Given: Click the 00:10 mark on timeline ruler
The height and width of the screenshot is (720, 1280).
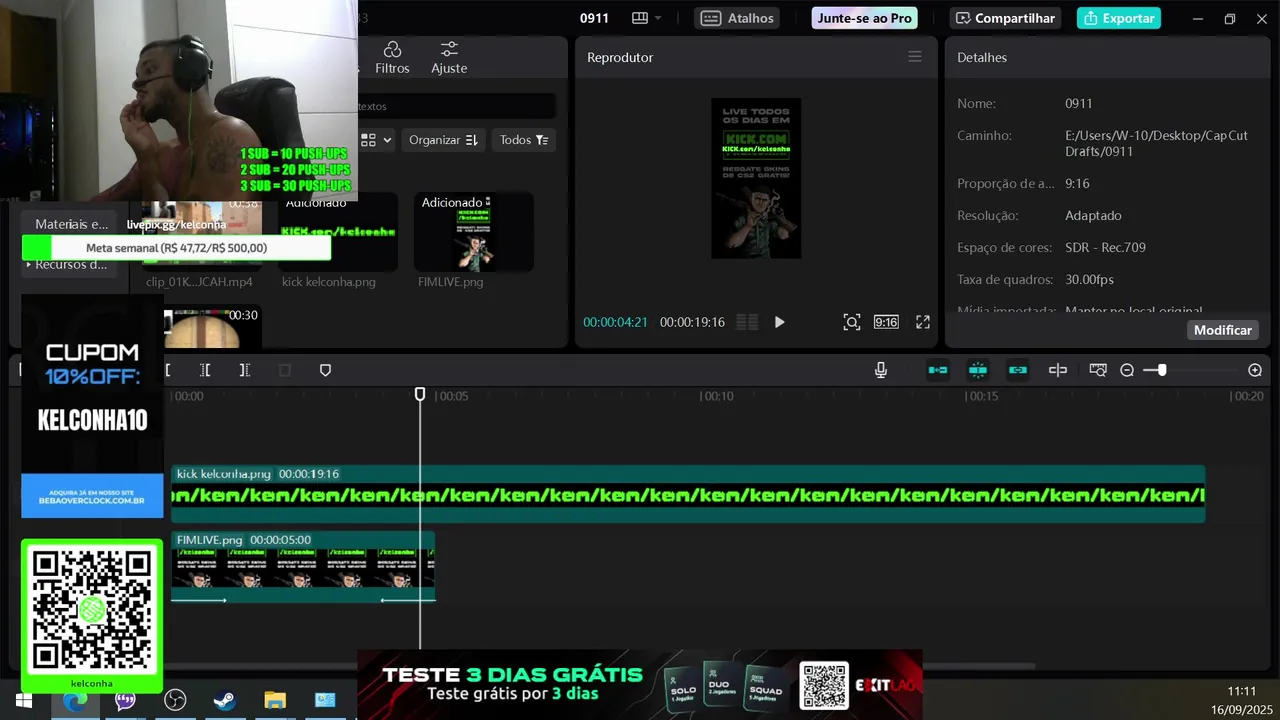Looking at the screenshot, I should [x=716, y=396].
